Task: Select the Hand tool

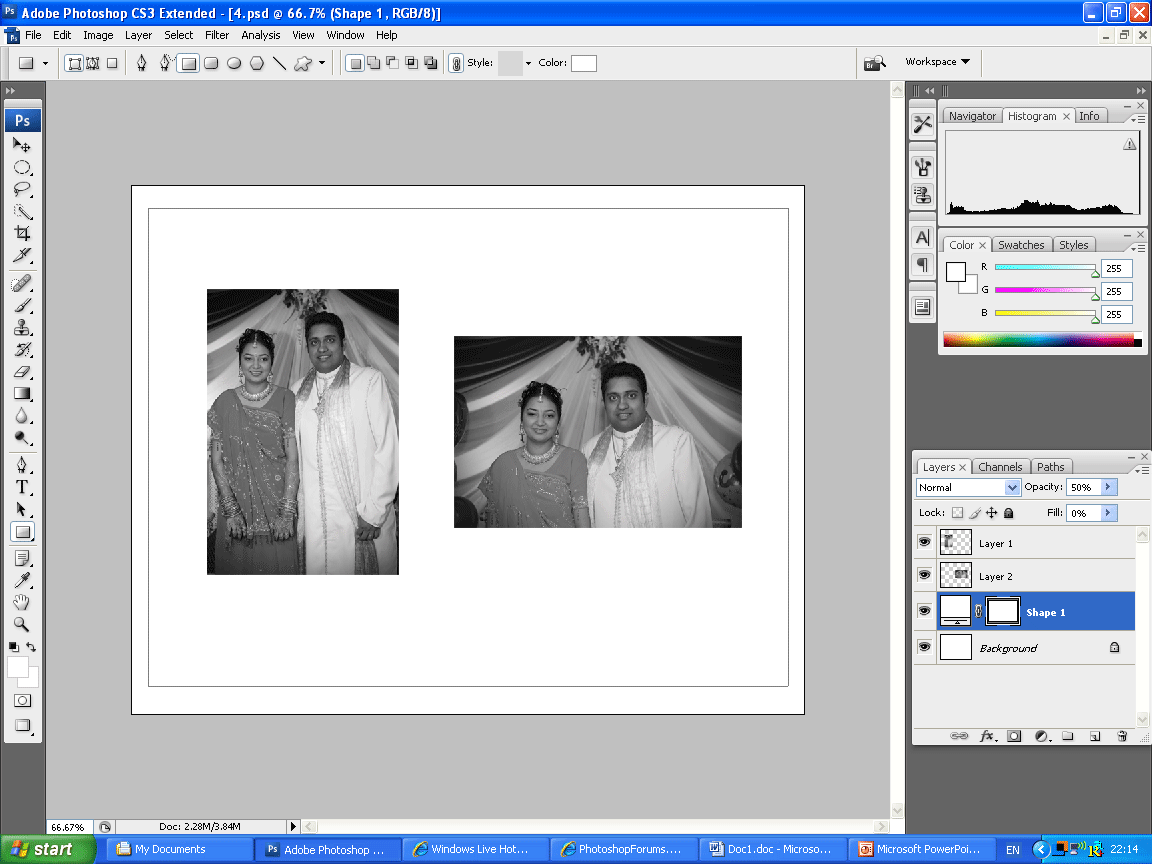Action: click(x=22, y=603)
